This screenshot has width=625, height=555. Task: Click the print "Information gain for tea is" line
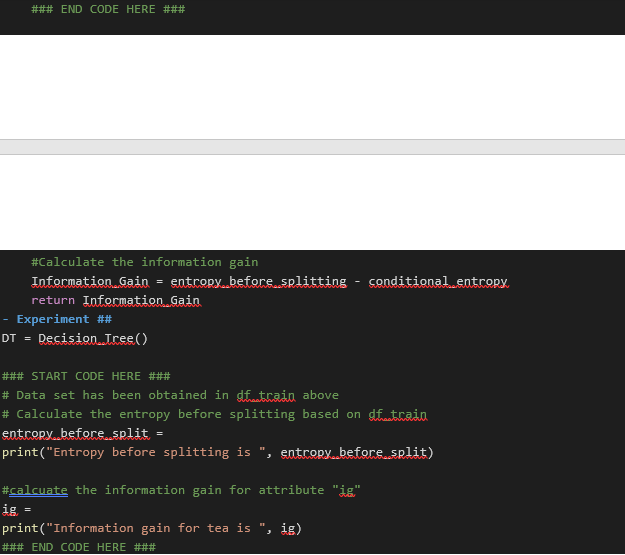click(x=152, y=528)
